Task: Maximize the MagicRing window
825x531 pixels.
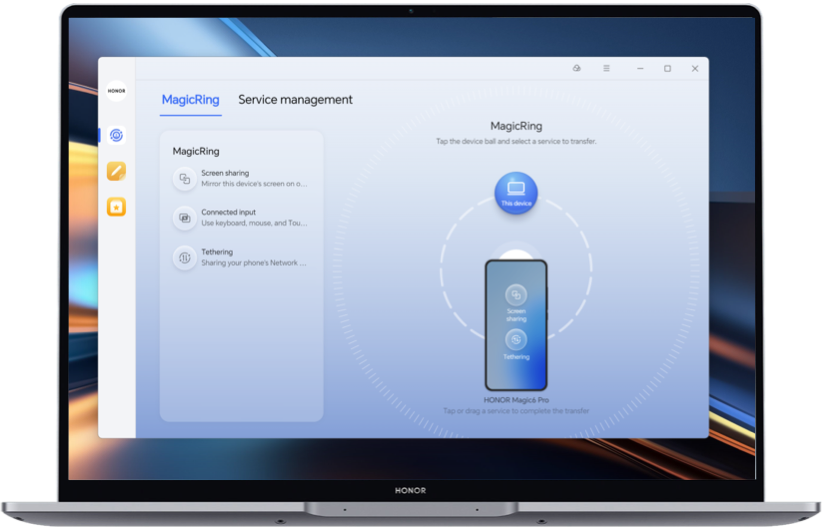Action: 668,68
